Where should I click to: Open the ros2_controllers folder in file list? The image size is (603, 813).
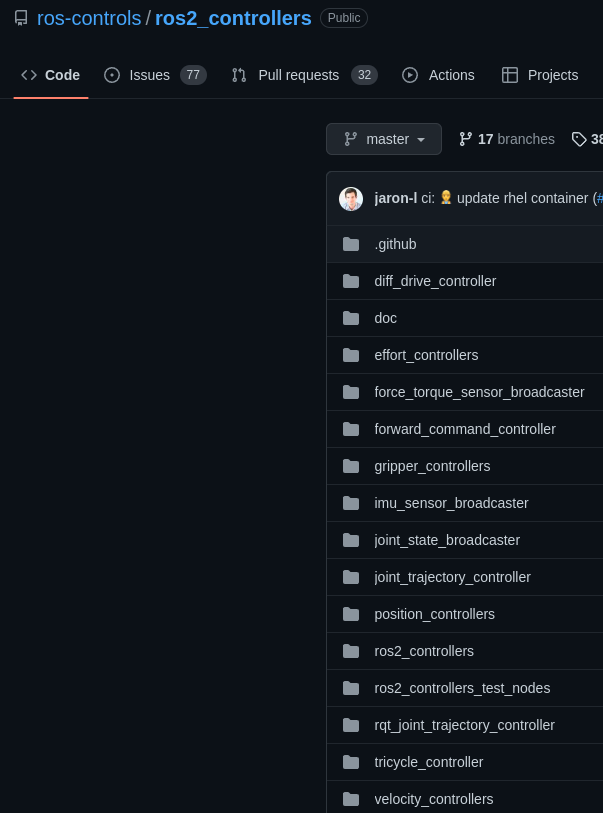click(424, 651)
